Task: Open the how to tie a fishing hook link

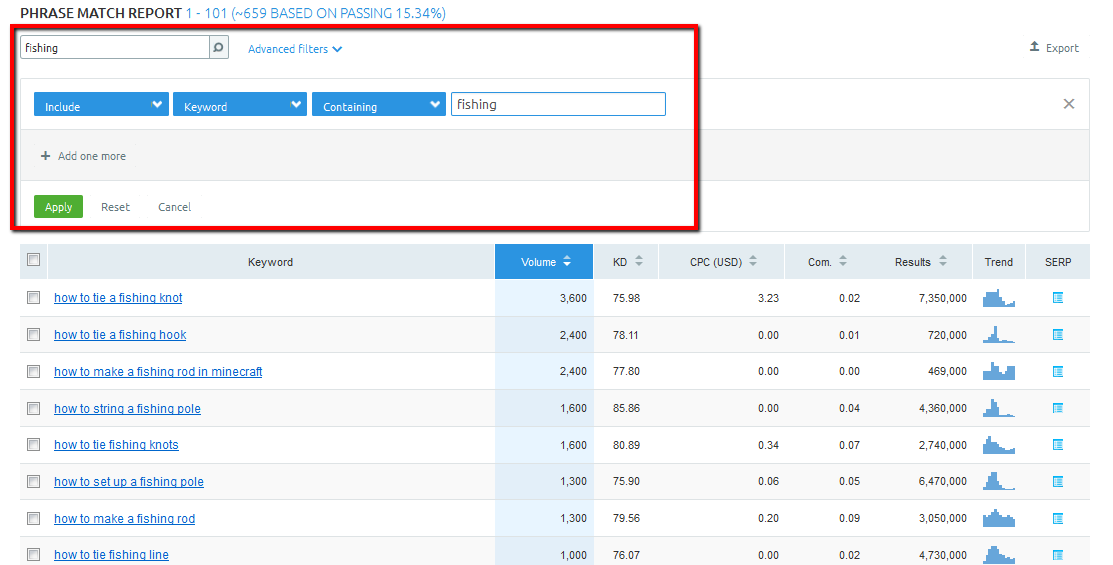Action: (120, 334)
